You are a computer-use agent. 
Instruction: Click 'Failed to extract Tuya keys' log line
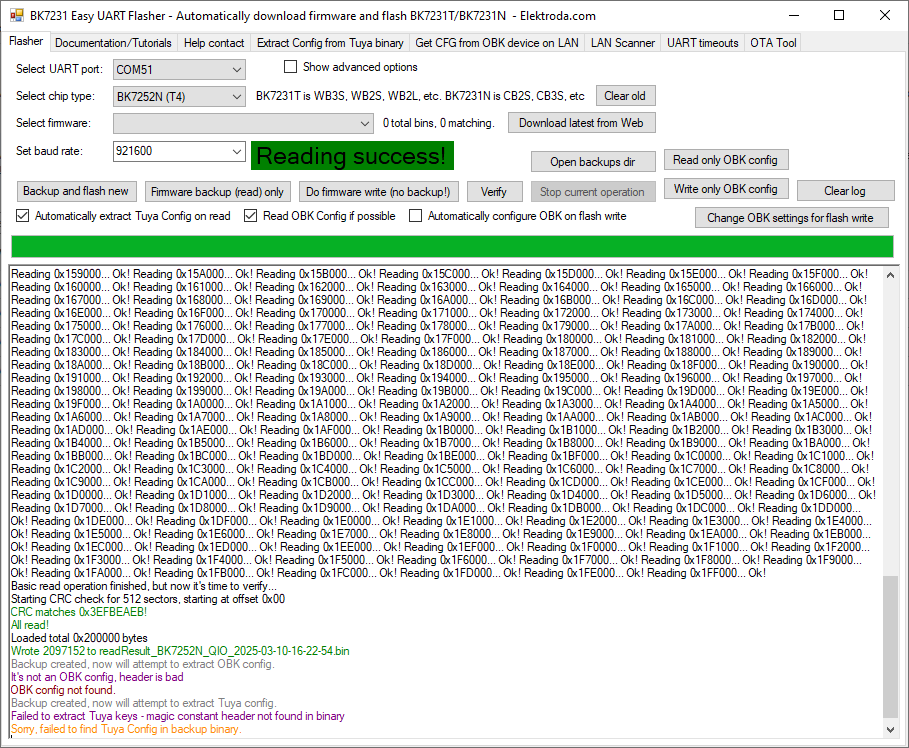[x=178, y=716]
